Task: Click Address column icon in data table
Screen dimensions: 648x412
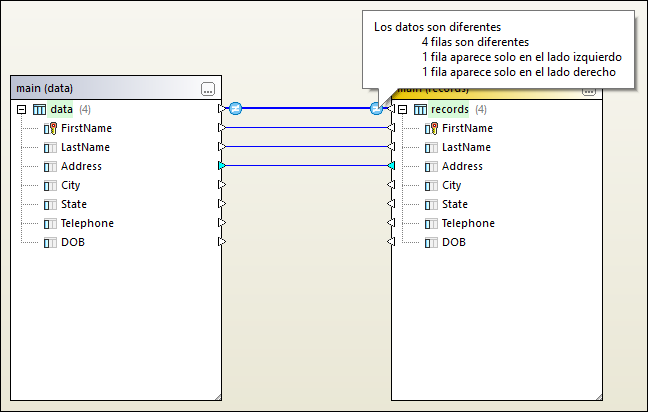Action: tap(50, 167)
